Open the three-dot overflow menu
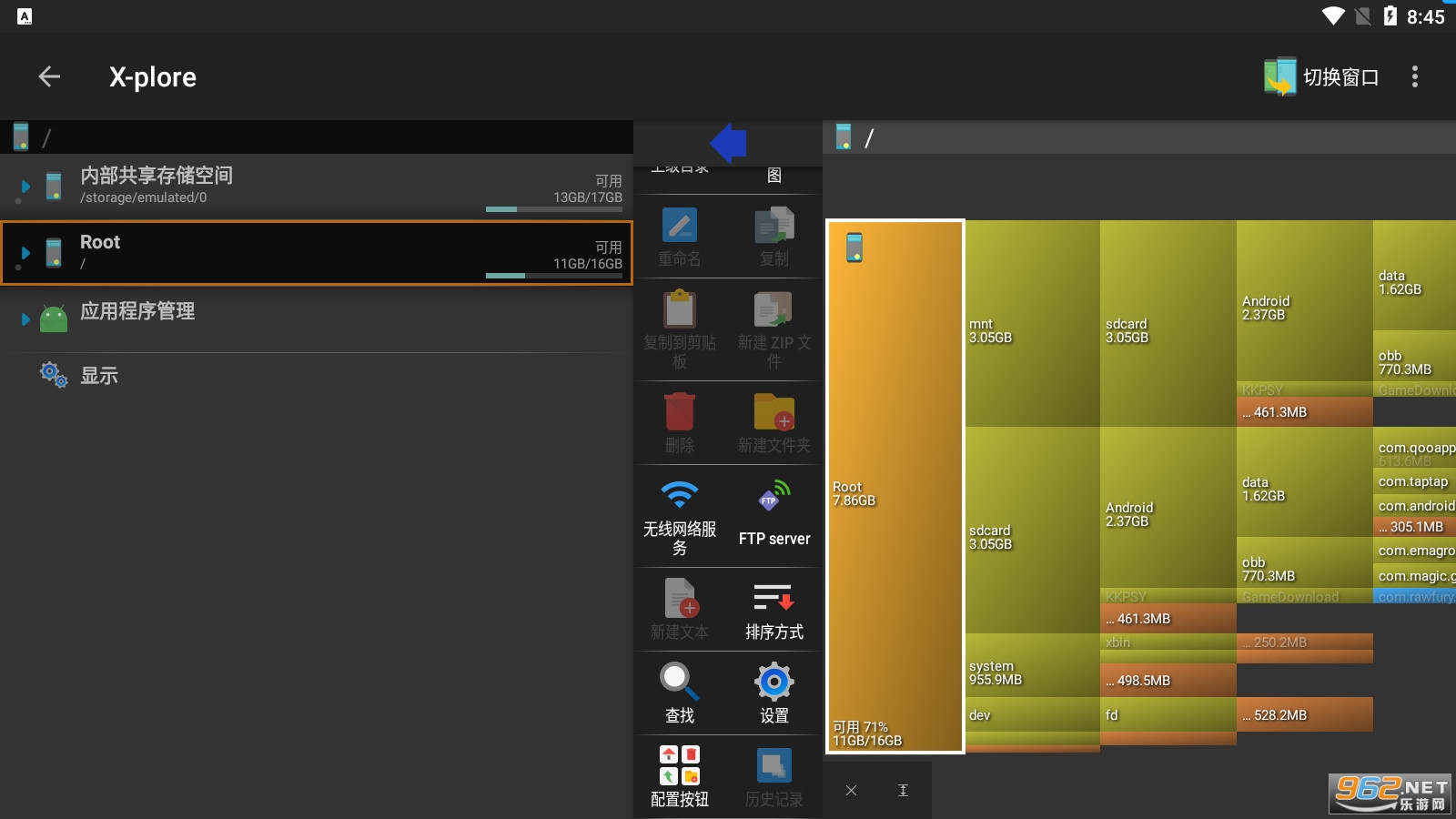Viewport: 1456px width, 819px height. pos(1414,77)
